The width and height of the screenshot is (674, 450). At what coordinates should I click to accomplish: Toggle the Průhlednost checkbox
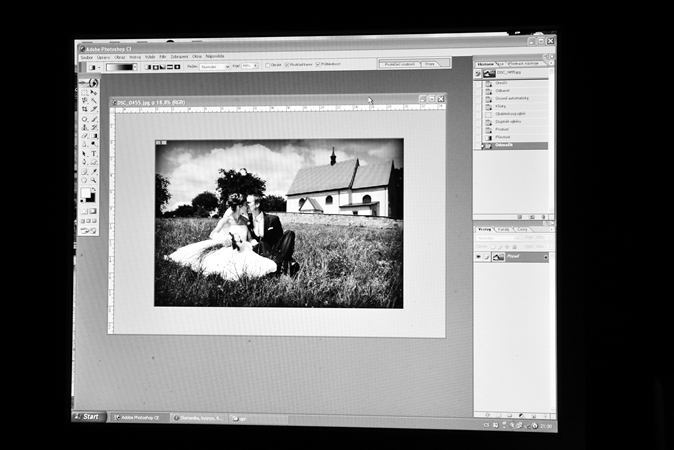[318, 64]
